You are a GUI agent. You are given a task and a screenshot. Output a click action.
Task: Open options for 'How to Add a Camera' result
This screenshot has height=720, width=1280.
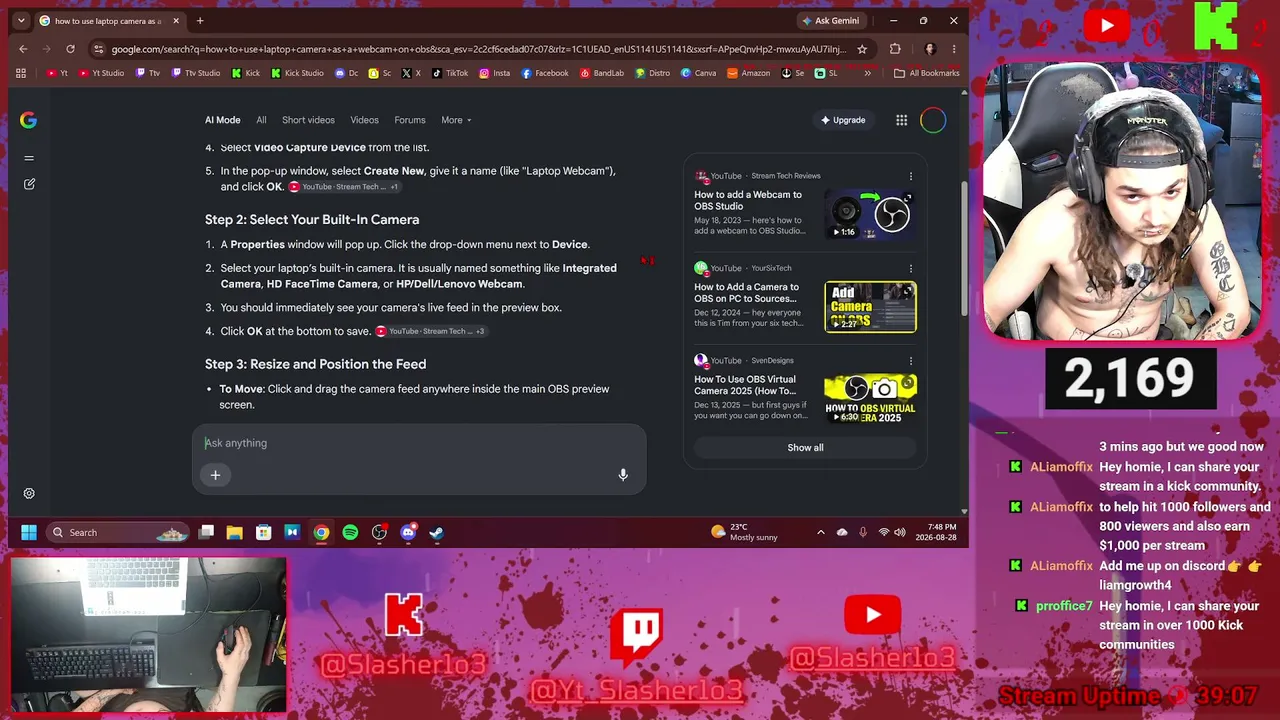(x=910, y=268)
